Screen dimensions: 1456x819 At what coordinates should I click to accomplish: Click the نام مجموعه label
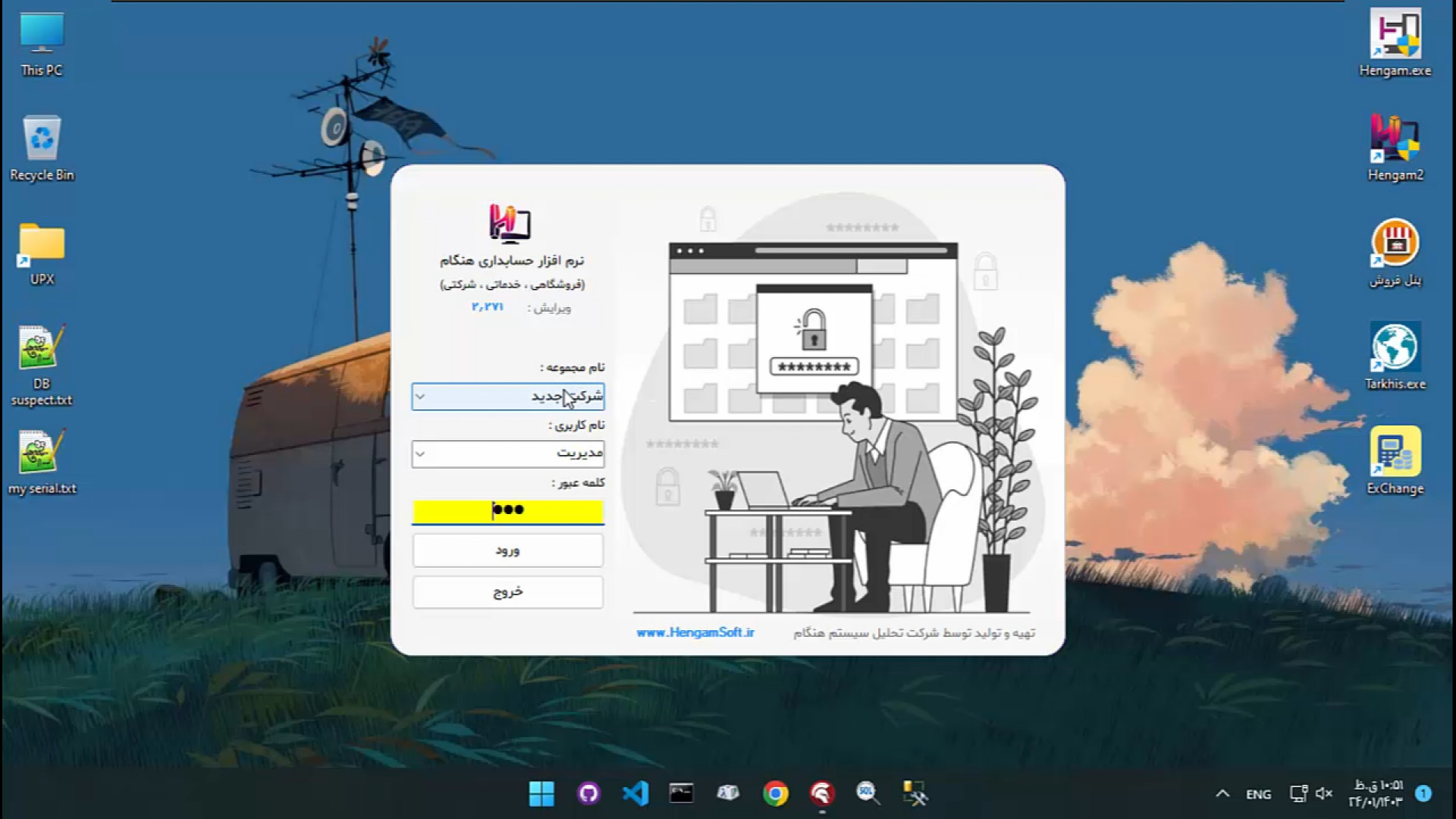[573, 368]
